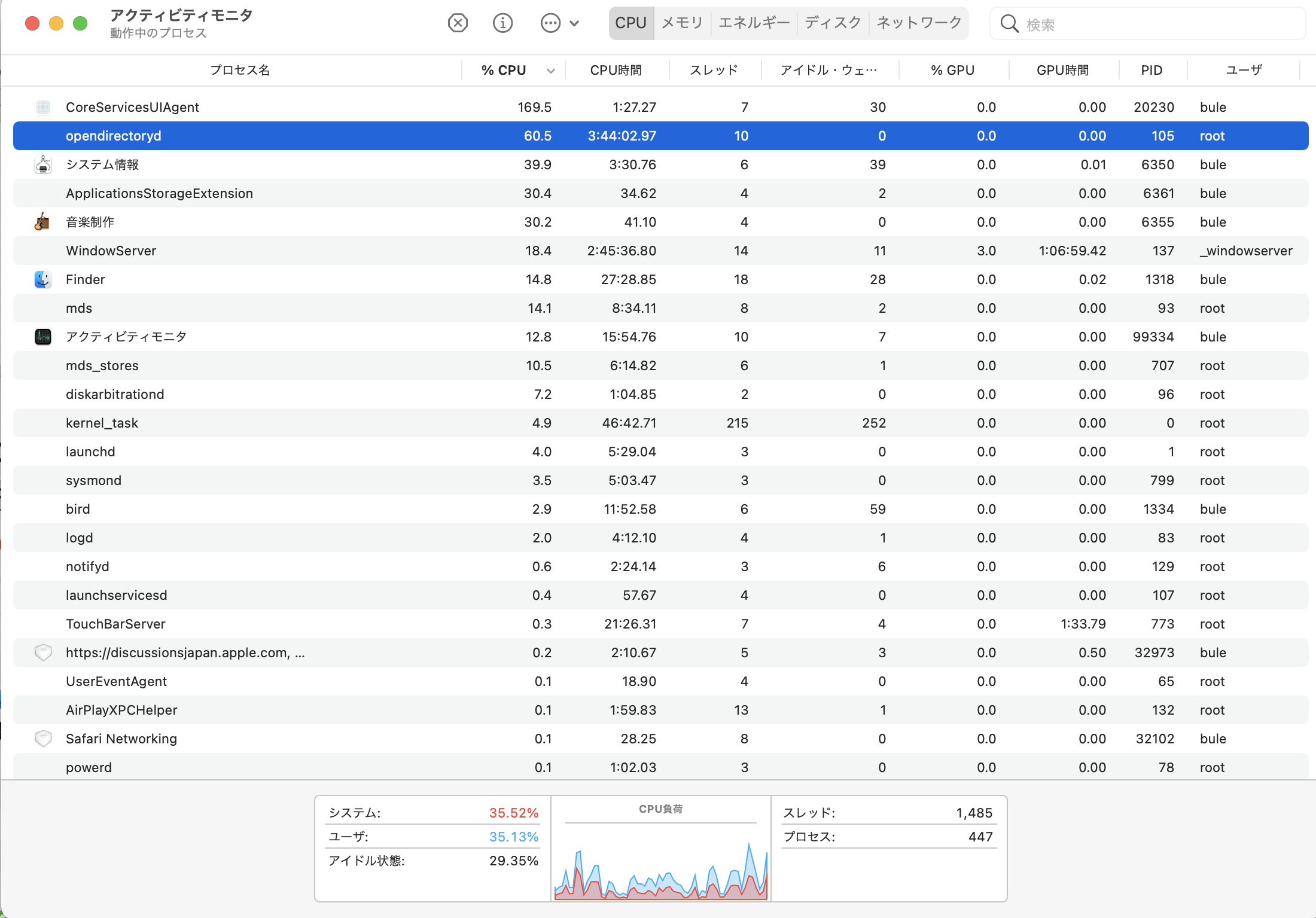
Task: Click the stop process X icon
Action: click(458, 23)
